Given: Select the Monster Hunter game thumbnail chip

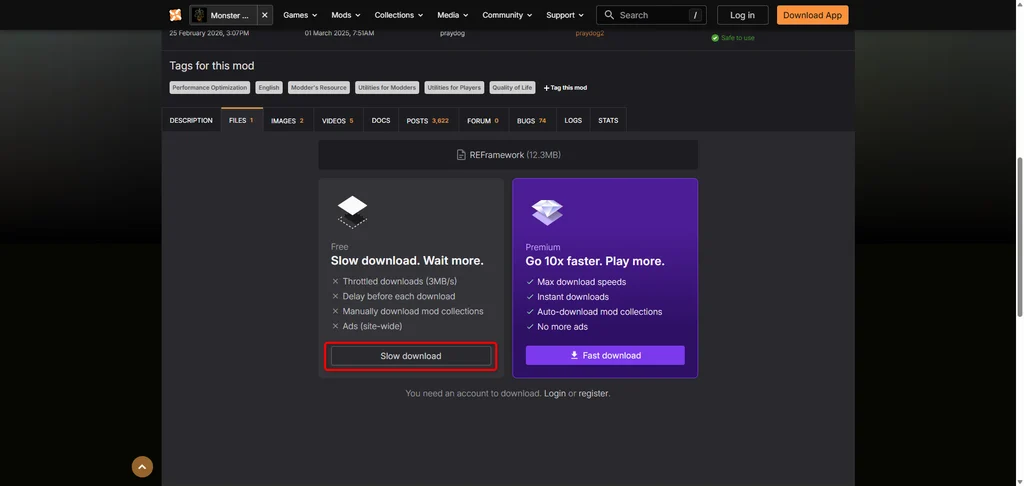Looking at the screenshot, I should coord(224,15).
